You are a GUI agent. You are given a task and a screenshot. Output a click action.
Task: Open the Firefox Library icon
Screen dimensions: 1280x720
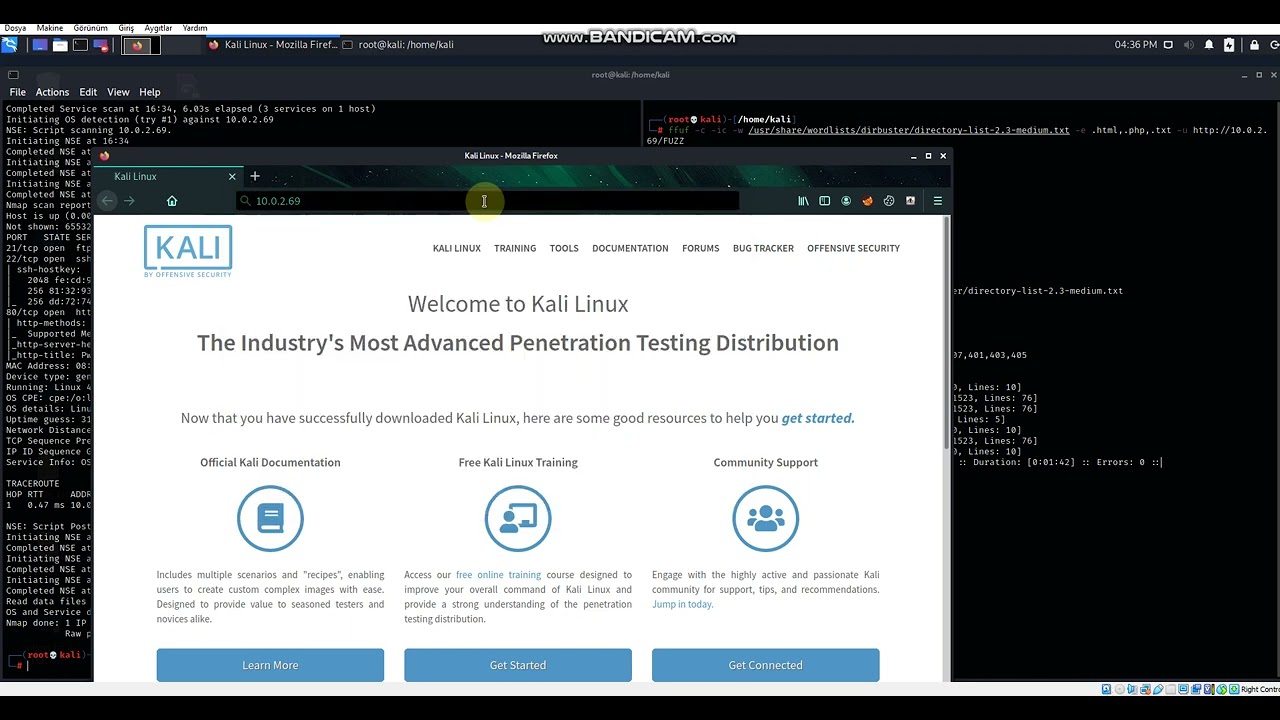[803, 201]
